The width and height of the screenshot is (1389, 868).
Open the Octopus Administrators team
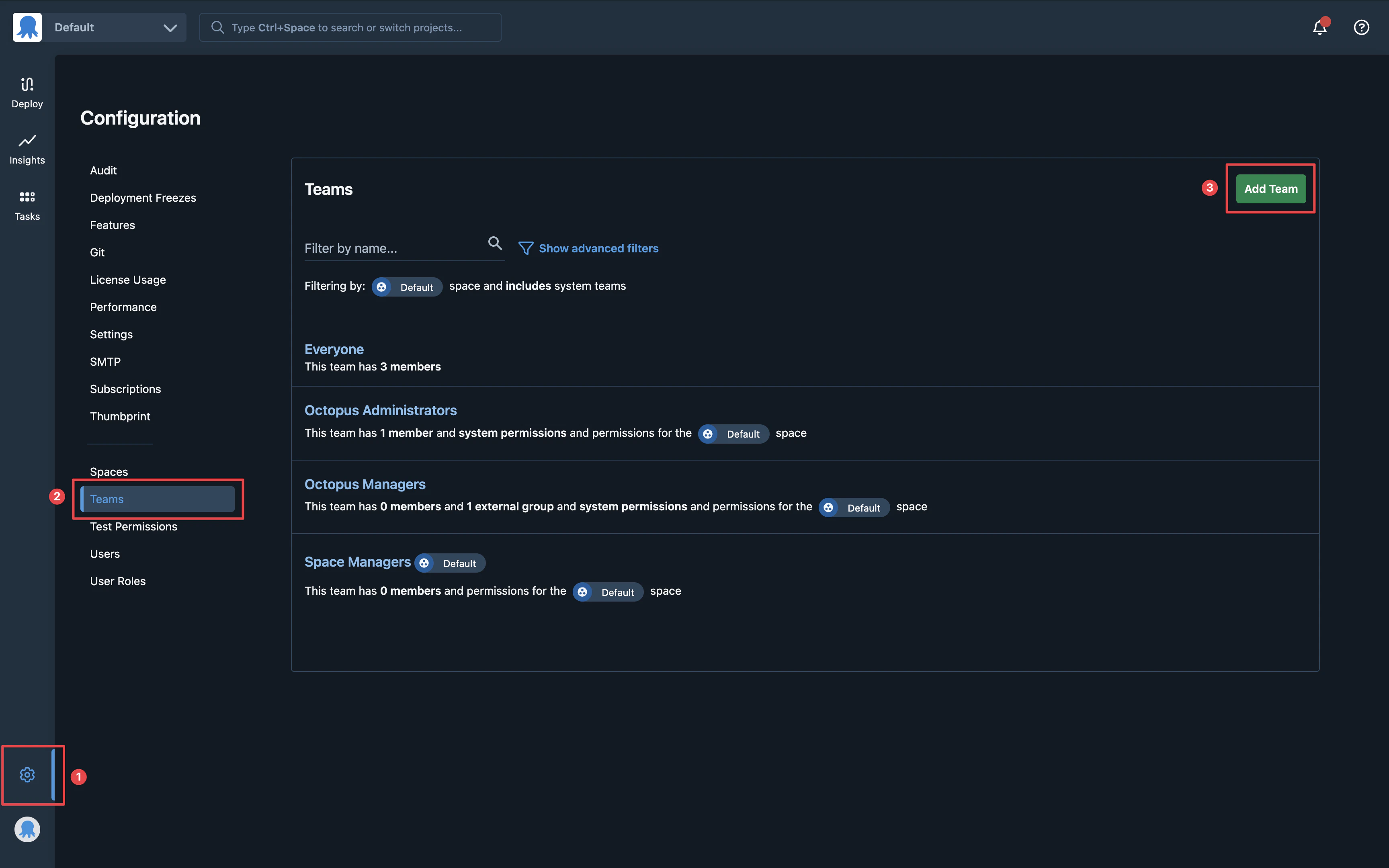click(381, 410)
